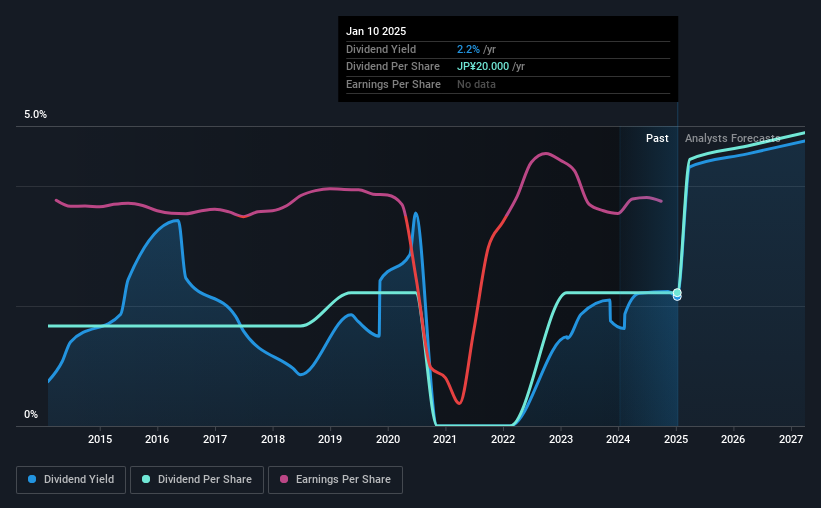The width and height of the screenshot is (821, 508).
Task: Click the pink Earnings Per Share legend dot
Action: click(x=284, y=479)
